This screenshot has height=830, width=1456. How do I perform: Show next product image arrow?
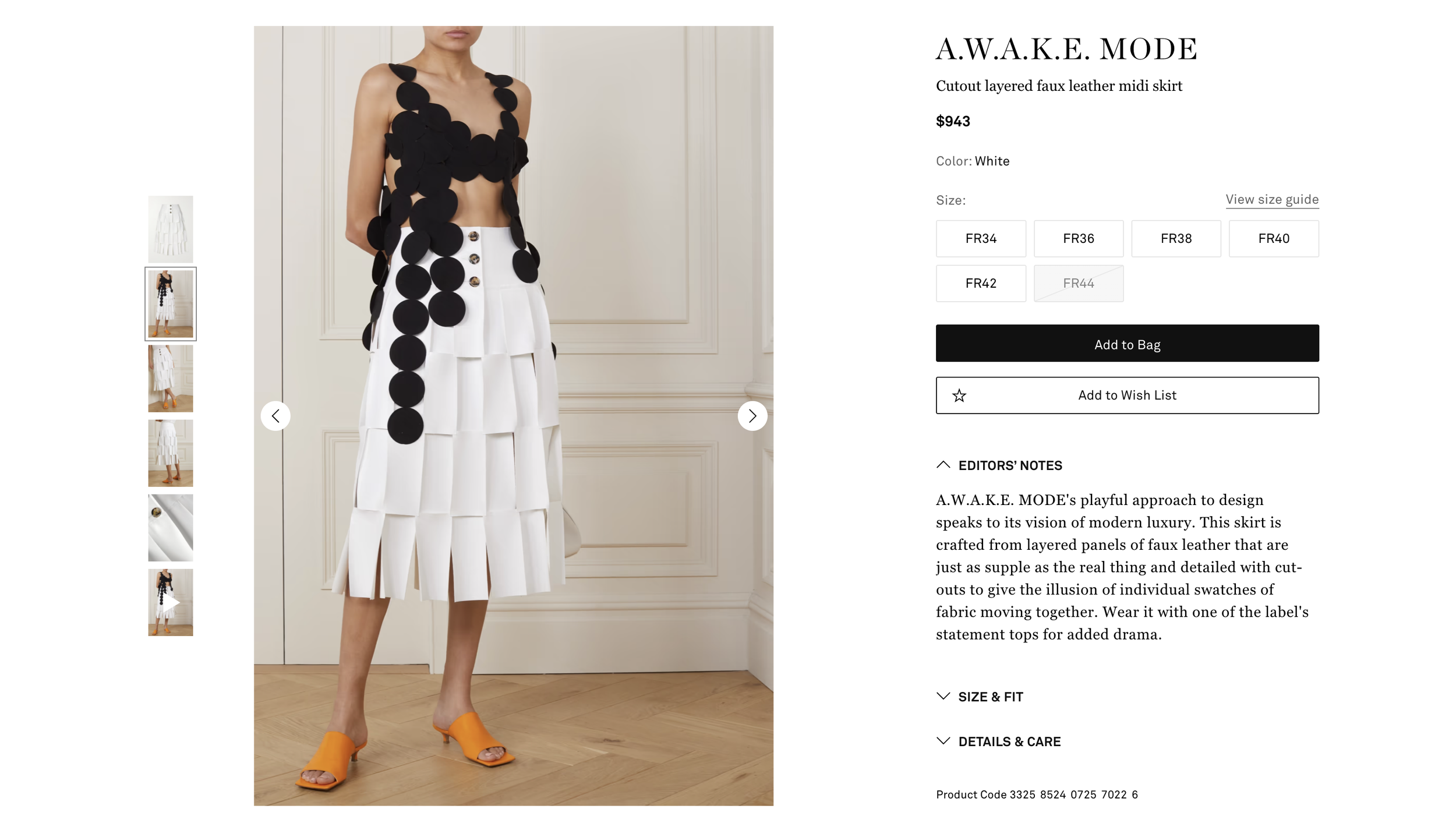pos(752,416)
